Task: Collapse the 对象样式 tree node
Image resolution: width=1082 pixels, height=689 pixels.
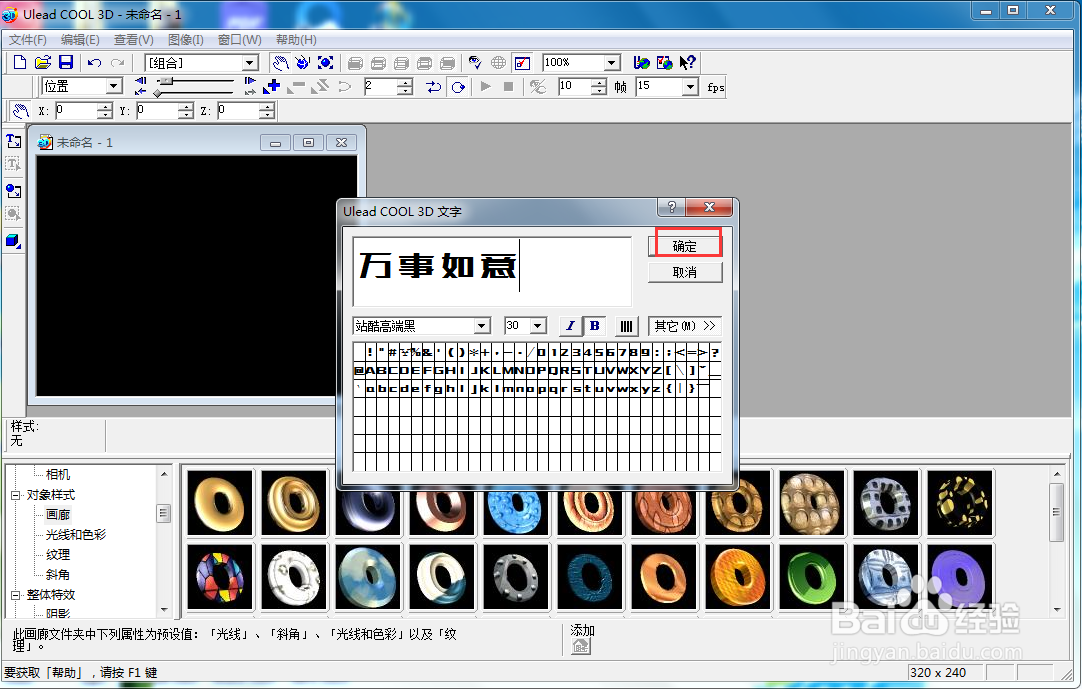Action: 16,495
